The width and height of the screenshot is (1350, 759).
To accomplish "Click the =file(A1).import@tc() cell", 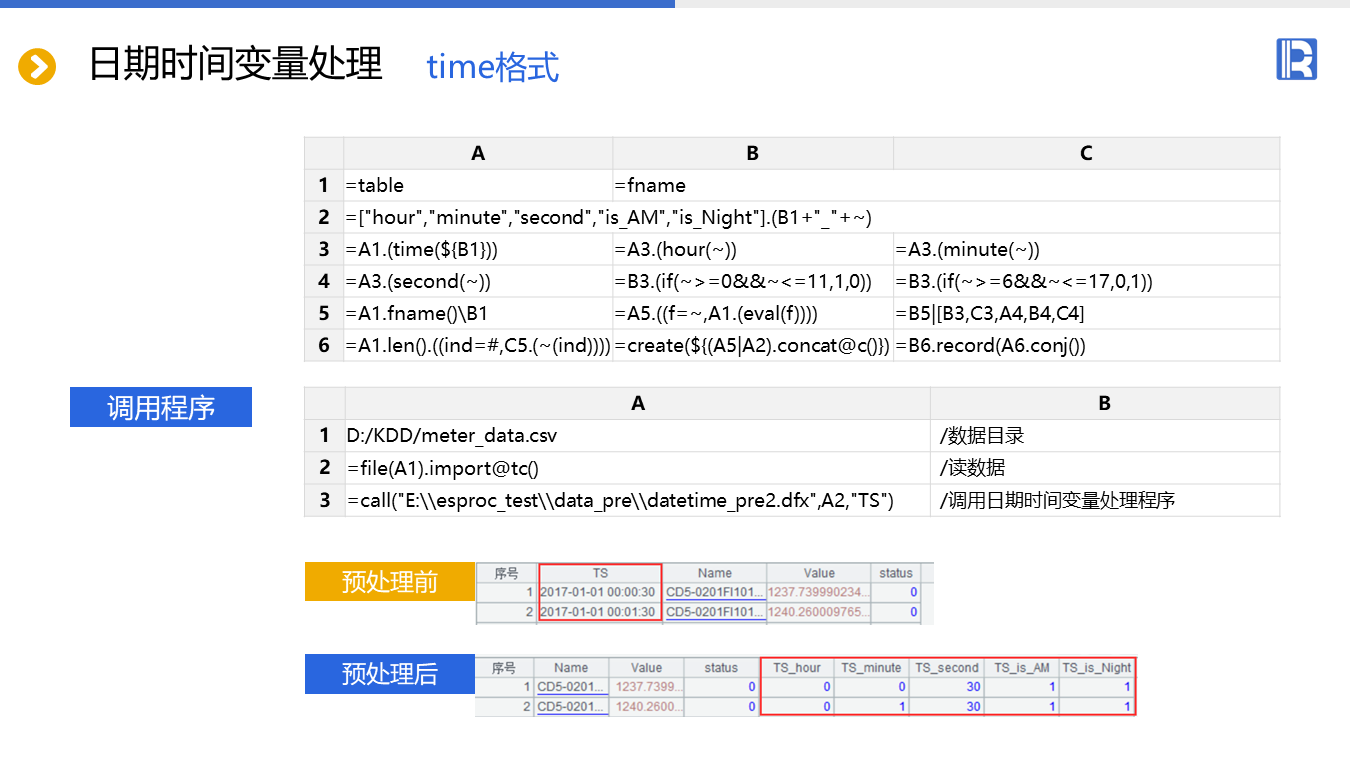I will point(638,468).
